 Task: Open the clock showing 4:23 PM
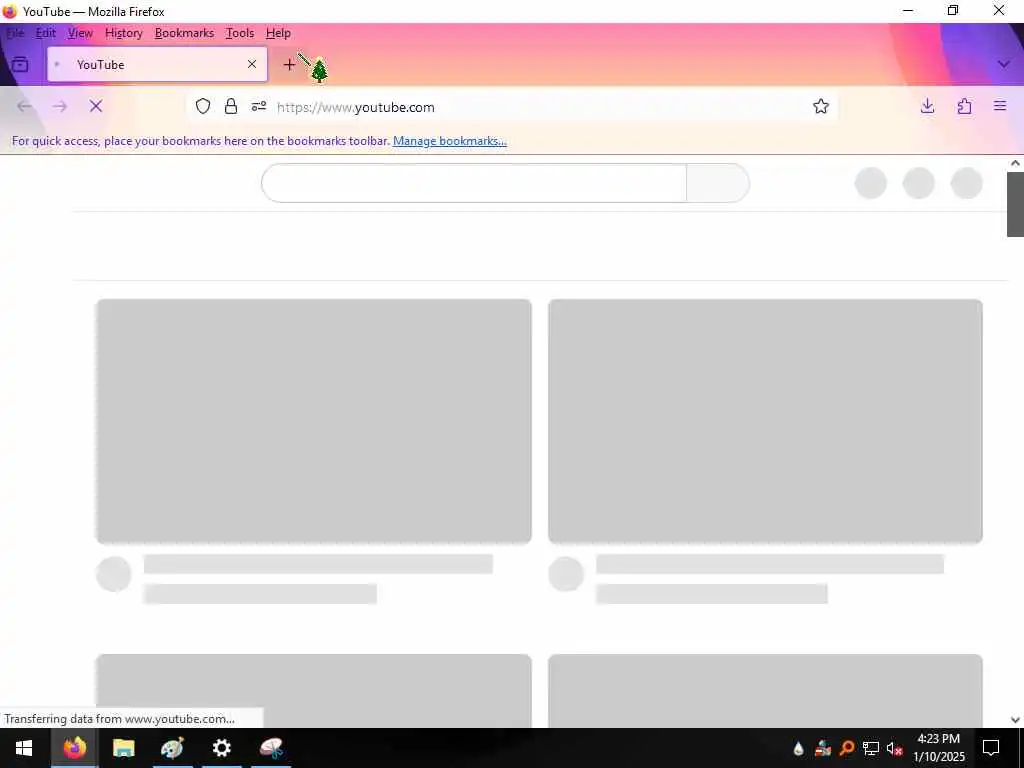938,748
